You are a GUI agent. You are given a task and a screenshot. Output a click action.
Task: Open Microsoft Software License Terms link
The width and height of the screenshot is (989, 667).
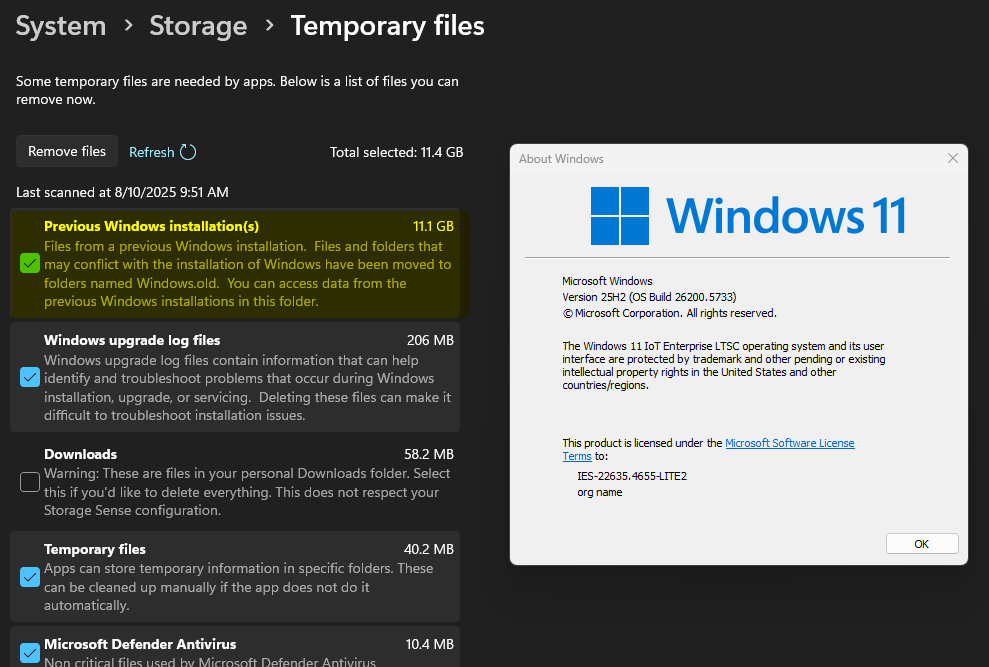tap(789, 443)
